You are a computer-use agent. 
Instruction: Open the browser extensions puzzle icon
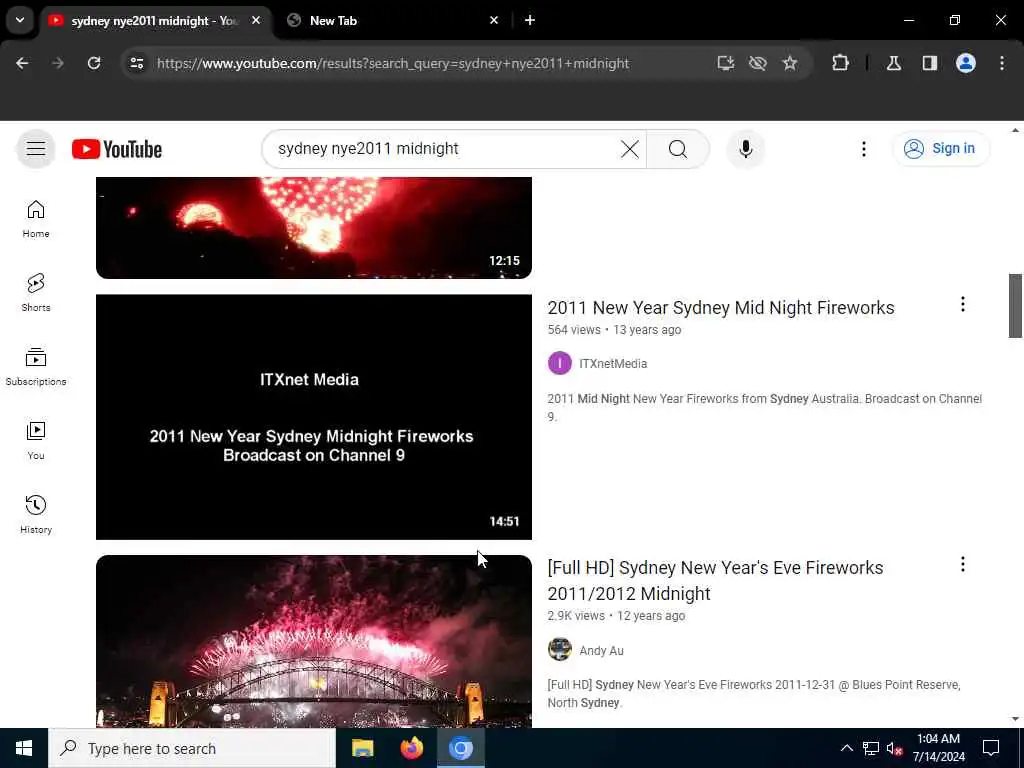[x=840, y=63]
